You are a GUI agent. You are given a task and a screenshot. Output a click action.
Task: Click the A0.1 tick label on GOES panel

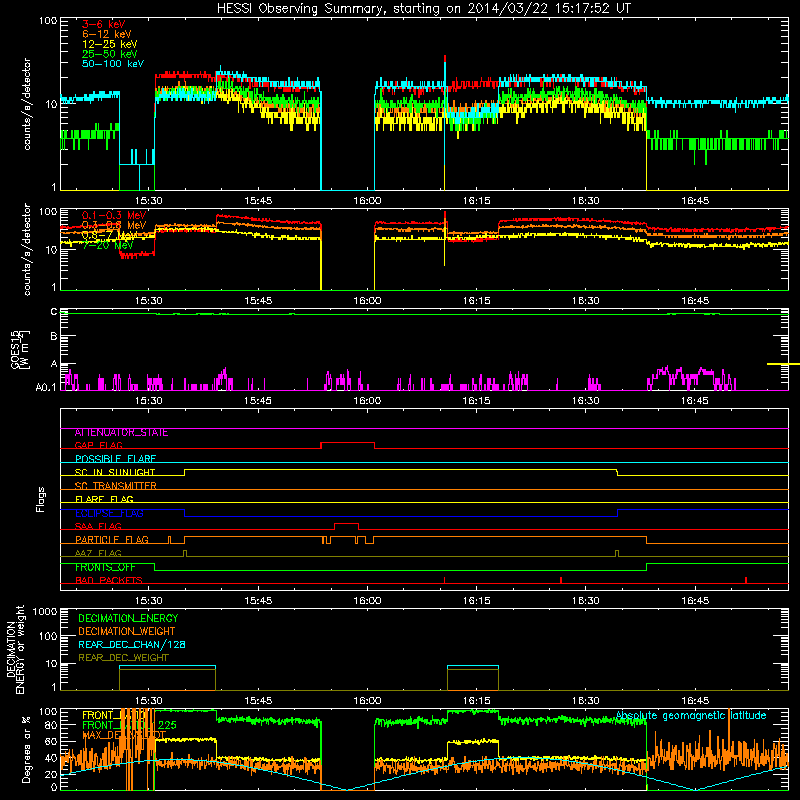45,388
